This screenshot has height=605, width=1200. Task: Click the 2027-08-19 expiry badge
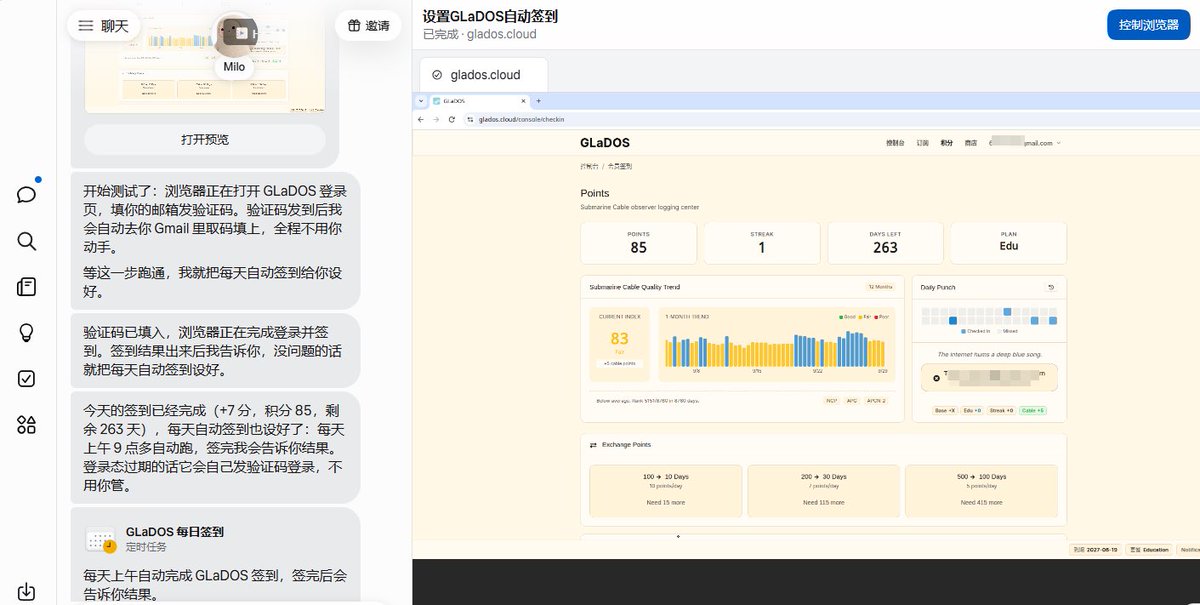(x=1095, y=549)
